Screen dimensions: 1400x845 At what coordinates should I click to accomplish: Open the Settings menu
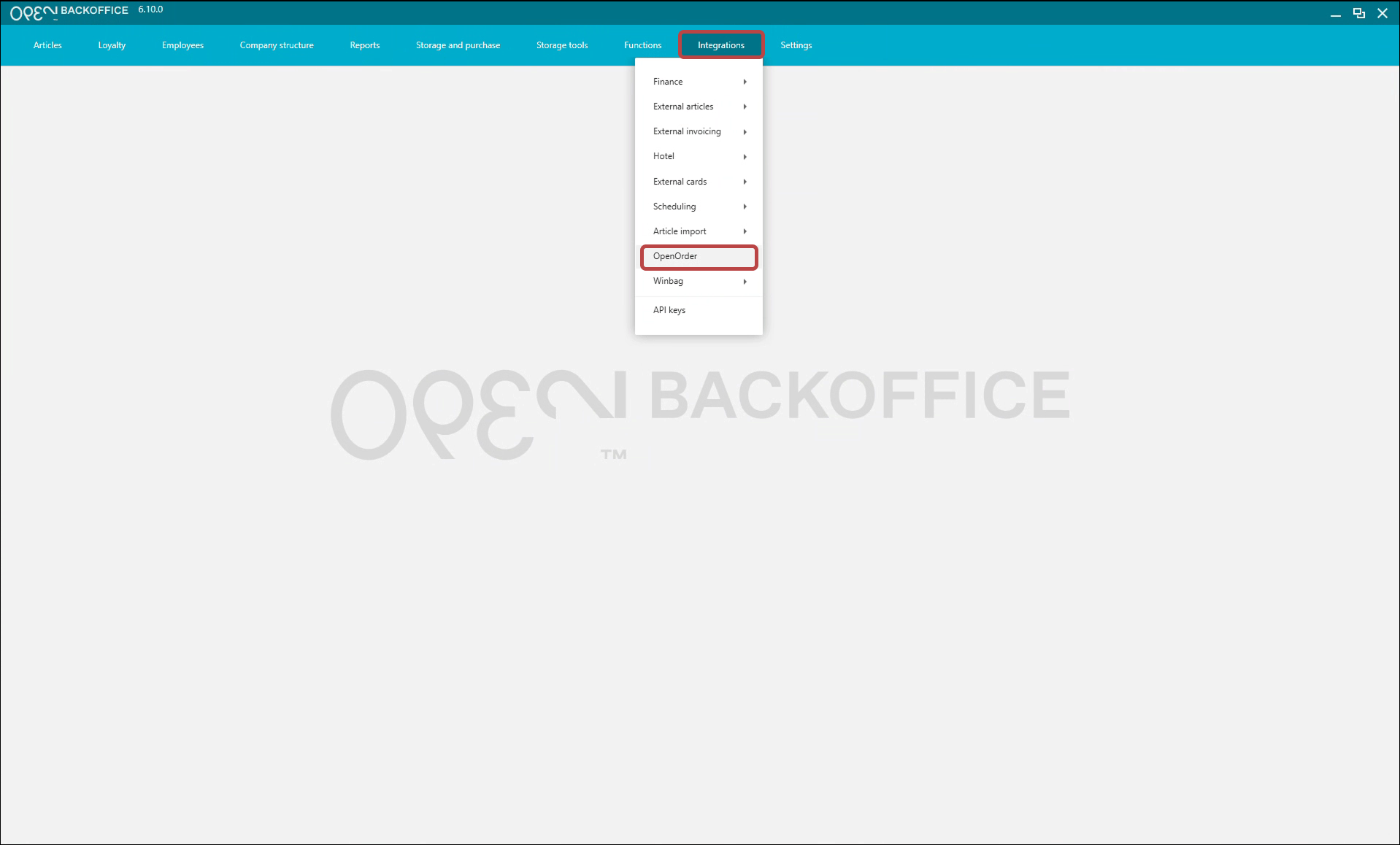[796, 45]
